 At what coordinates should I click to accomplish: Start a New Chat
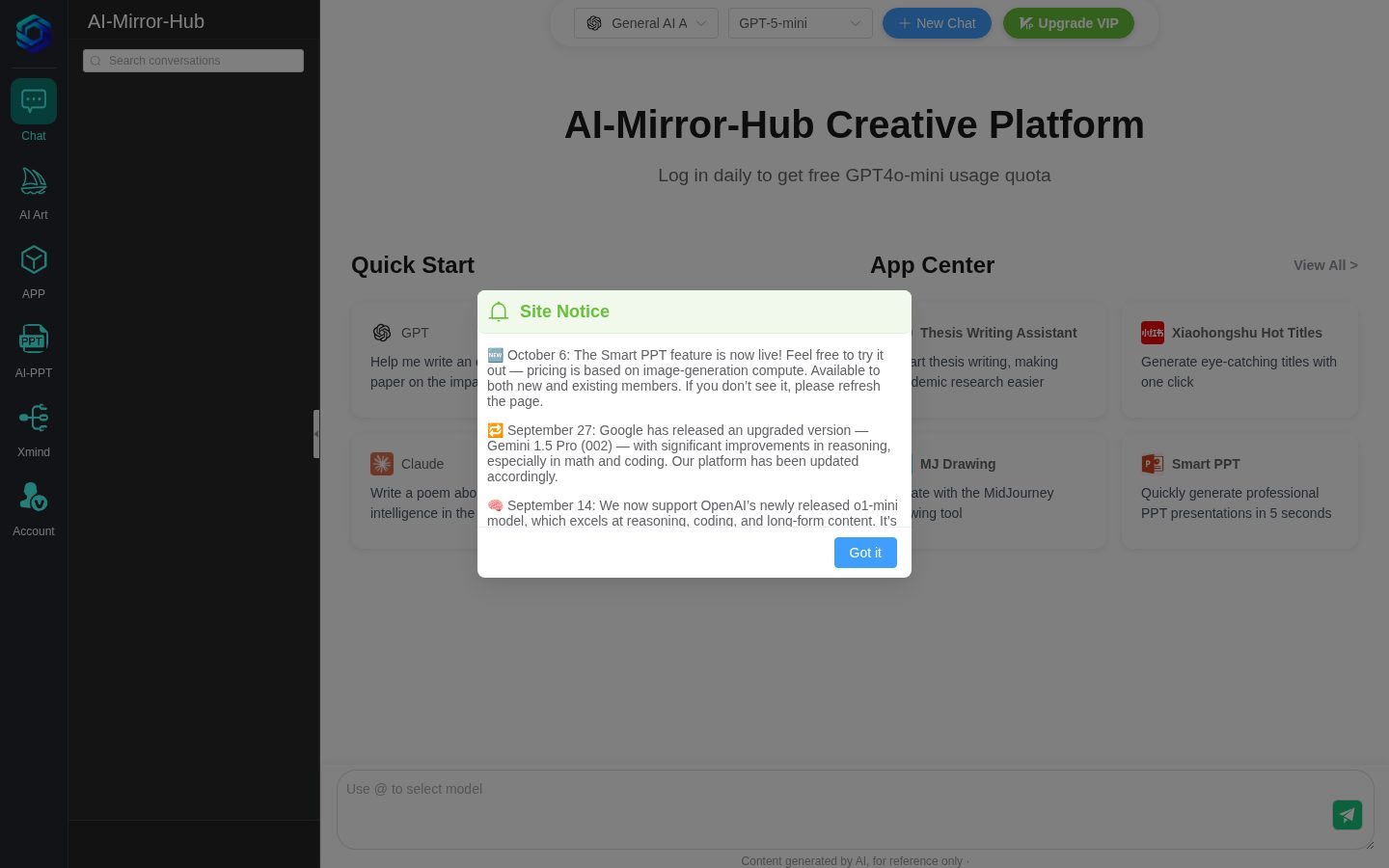pyautogui.click(x=937, y=23)
